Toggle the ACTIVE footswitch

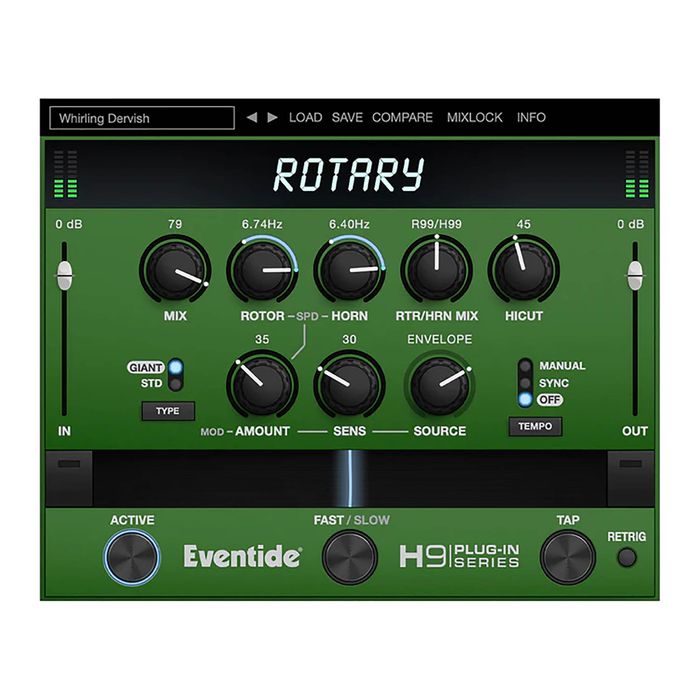pyautogui.click(x=133, y=556)
